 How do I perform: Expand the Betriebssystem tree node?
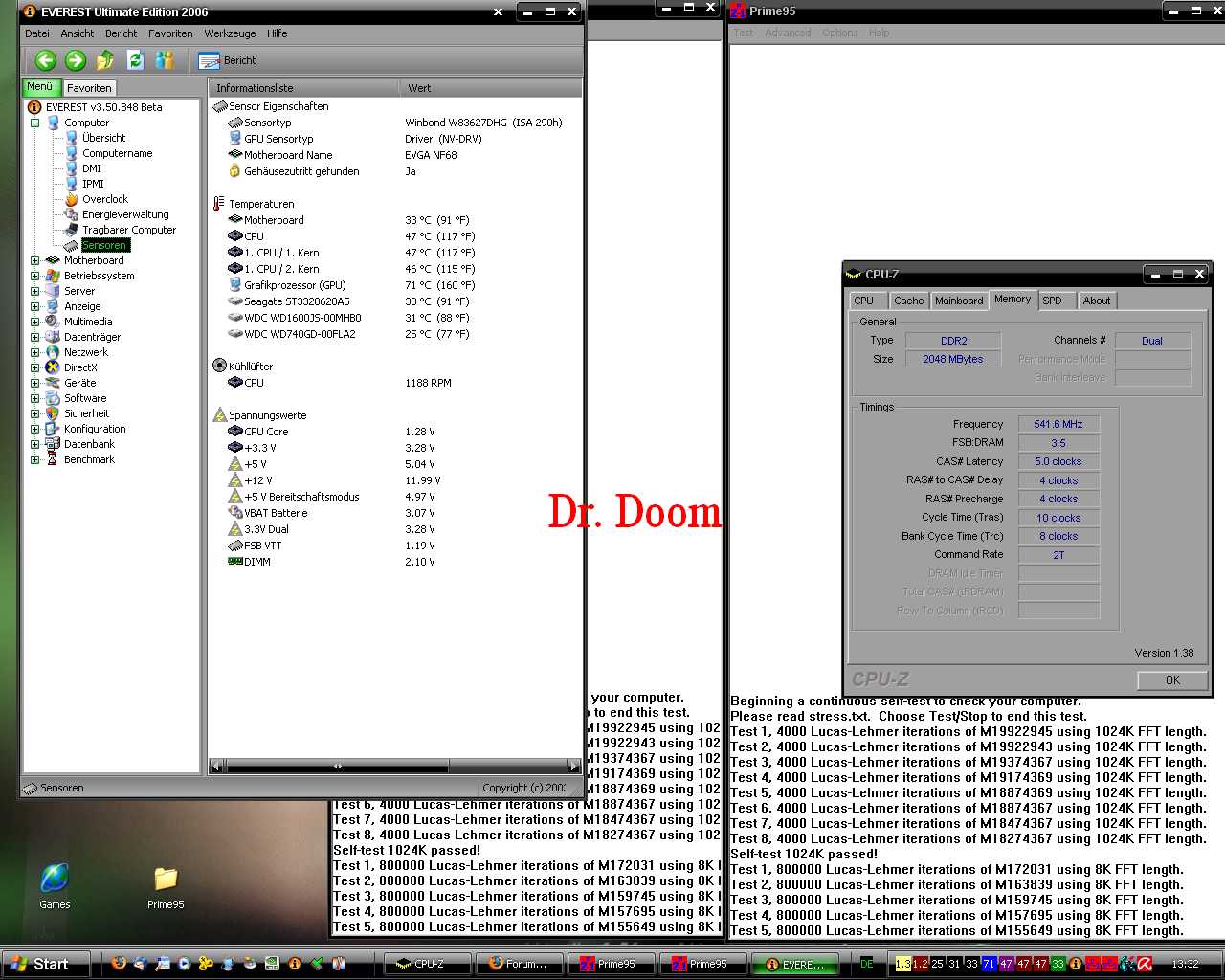34,276
